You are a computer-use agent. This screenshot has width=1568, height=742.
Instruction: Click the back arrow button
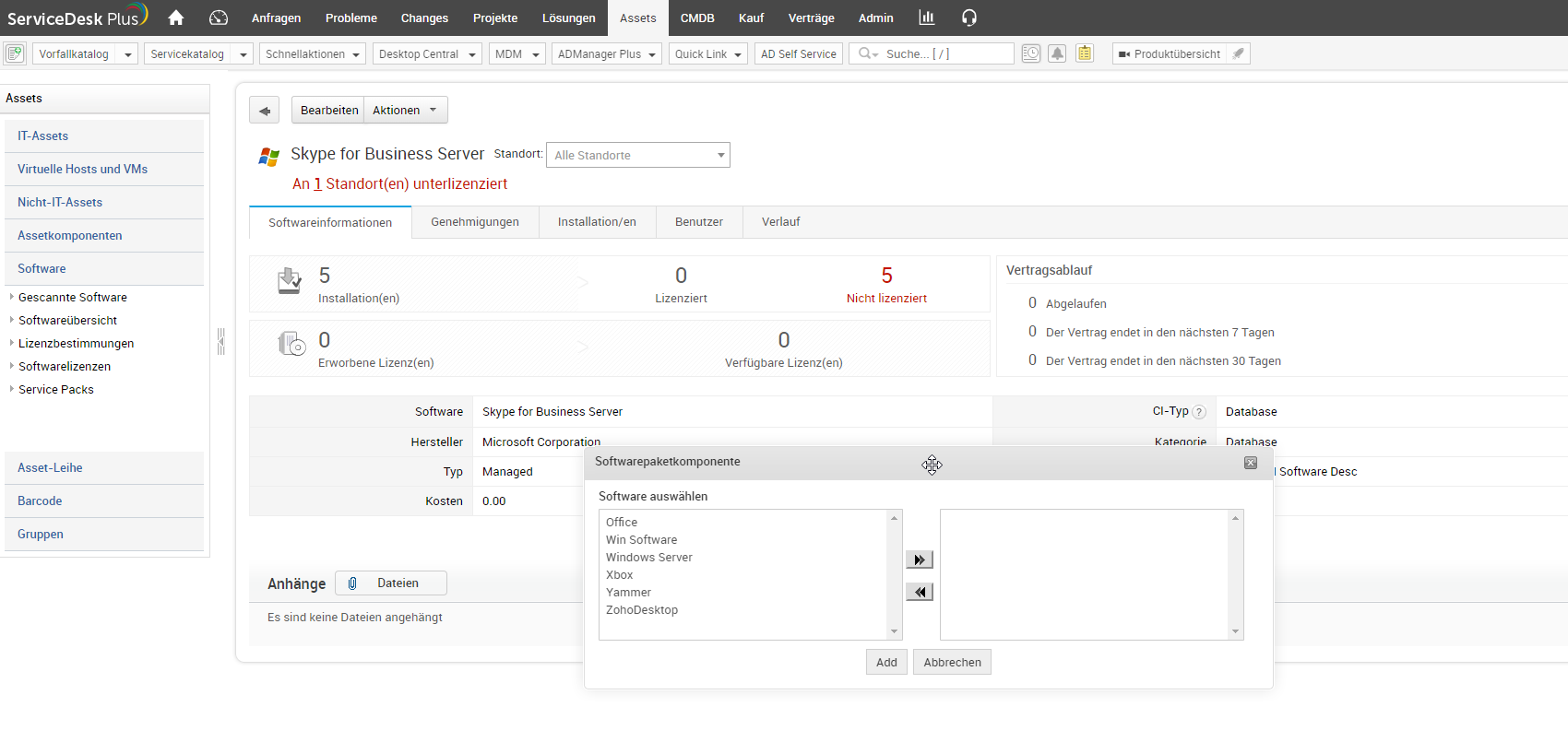point(264,111)
